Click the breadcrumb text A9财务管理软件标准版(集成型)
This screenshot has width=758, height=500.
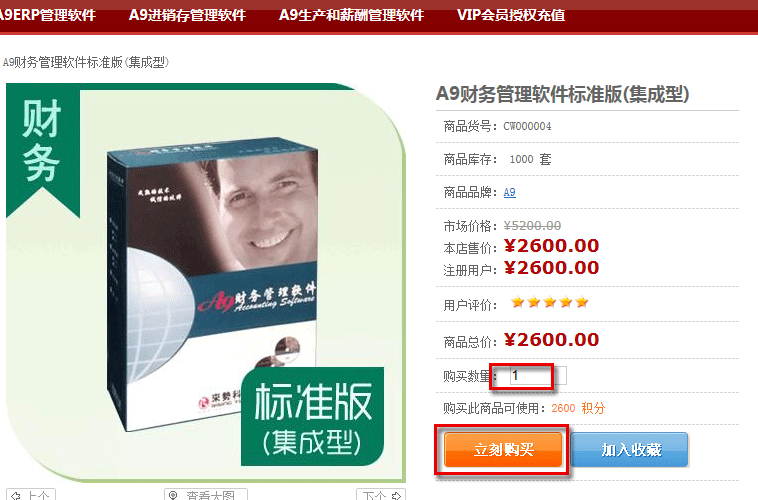pyautogui.click(x=86, y=62)
